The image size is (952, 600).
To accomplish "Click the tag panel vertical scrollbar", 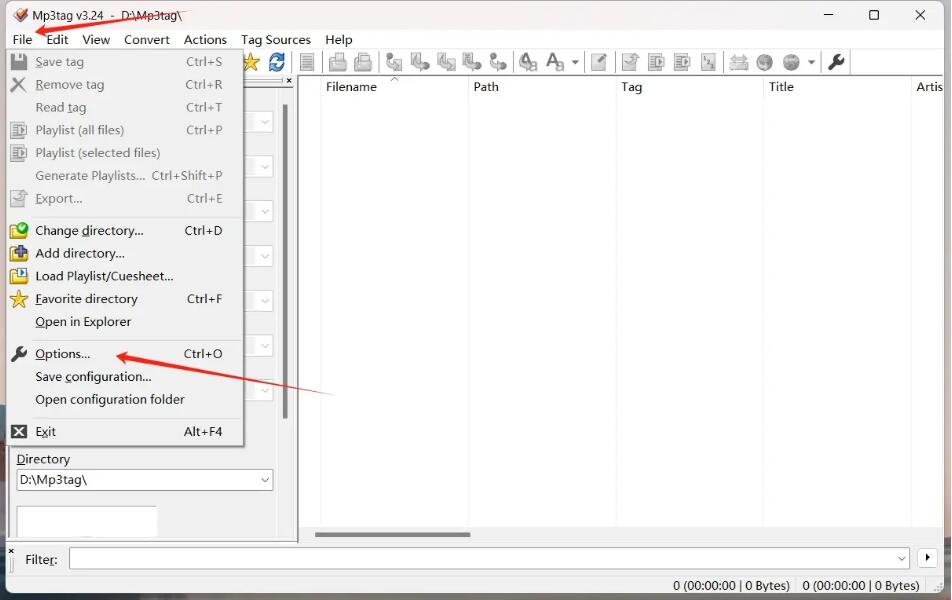I will tap(285, 261).
